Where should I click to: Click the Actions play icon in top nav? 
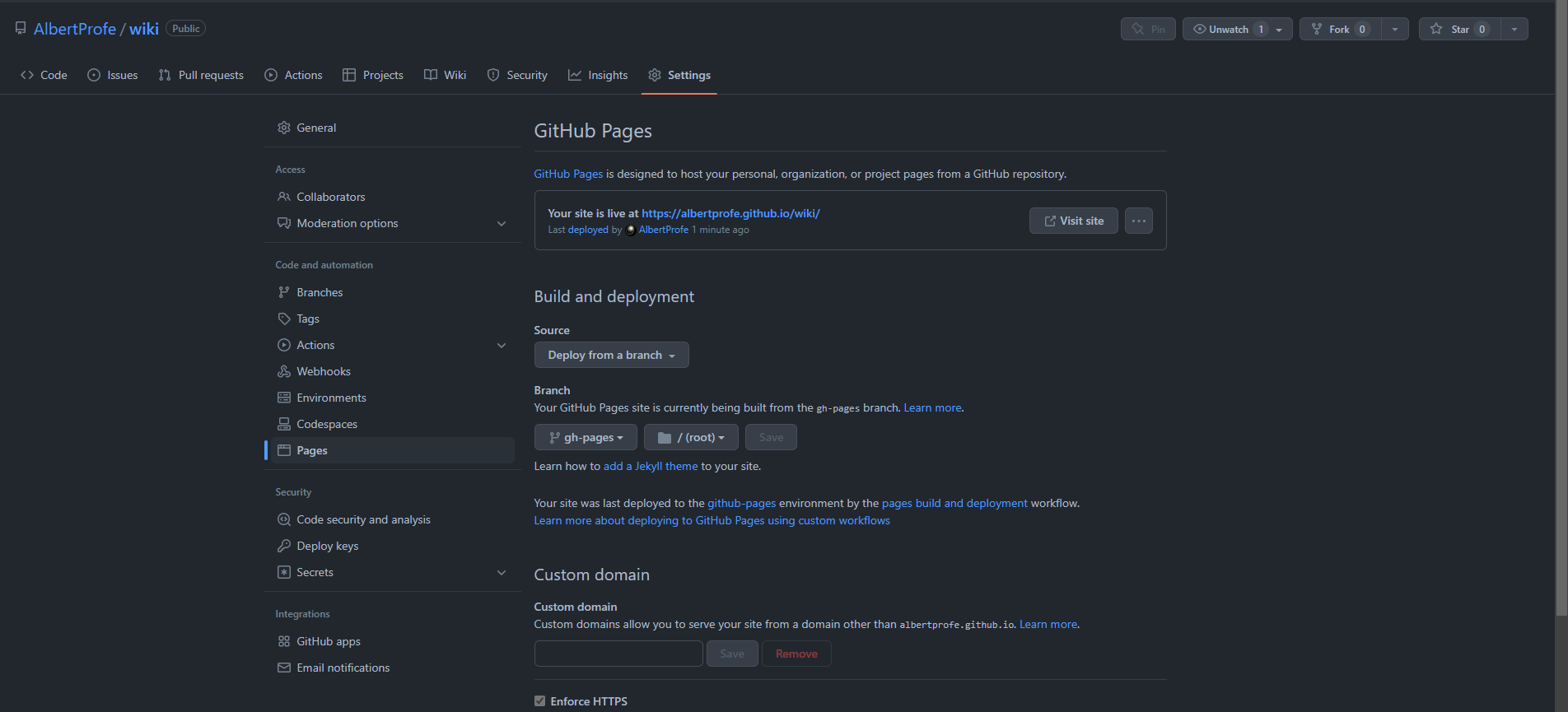click(271, 75)
